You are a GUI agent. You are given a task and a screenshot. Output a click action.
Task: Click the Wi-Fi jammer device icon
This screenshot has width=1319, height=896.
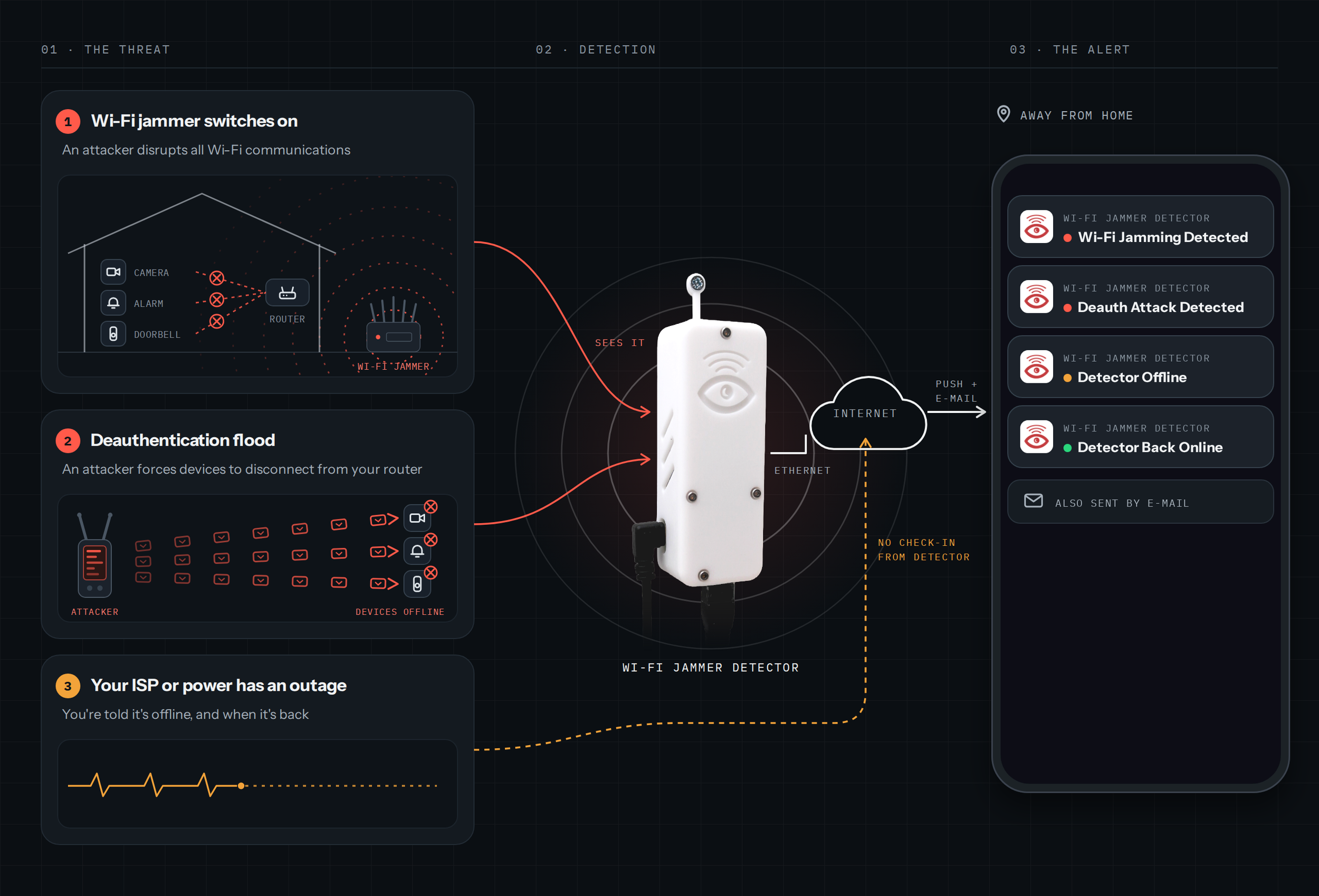[x=393, y=326]
